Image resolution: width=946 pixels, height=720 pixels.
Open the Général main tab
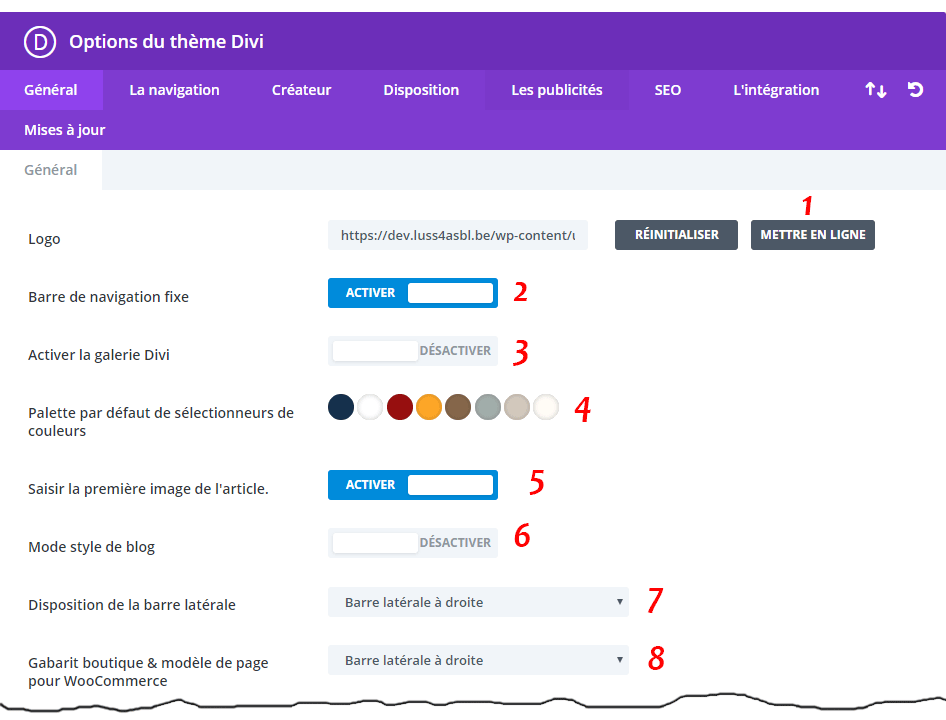click(x=51, y=90)
